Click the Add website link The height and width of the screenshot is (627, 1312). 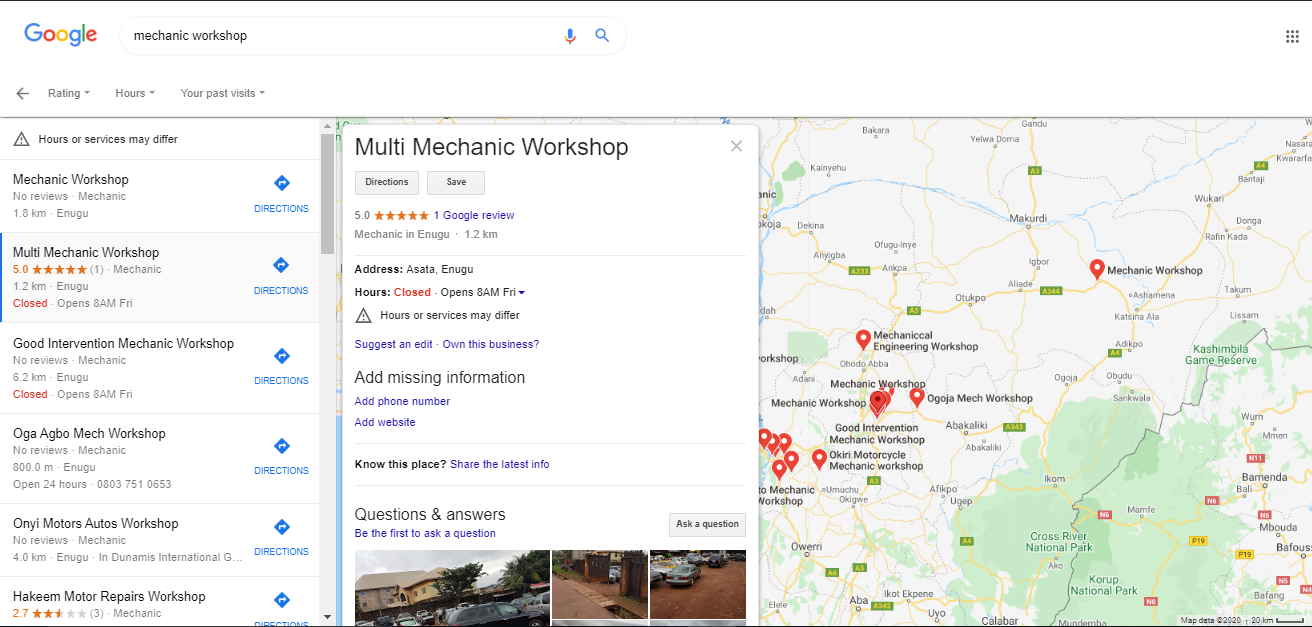tap(385, 422)
